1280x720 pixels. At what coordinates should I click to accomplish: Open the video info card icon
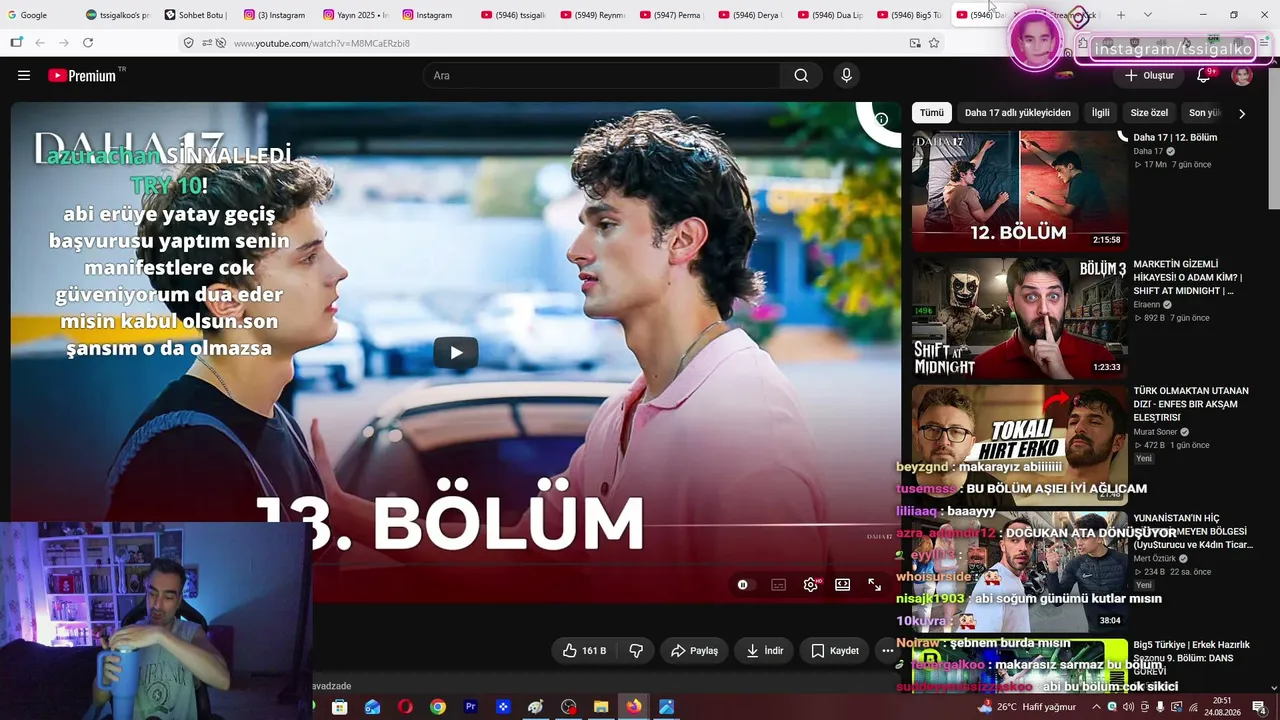881,120
